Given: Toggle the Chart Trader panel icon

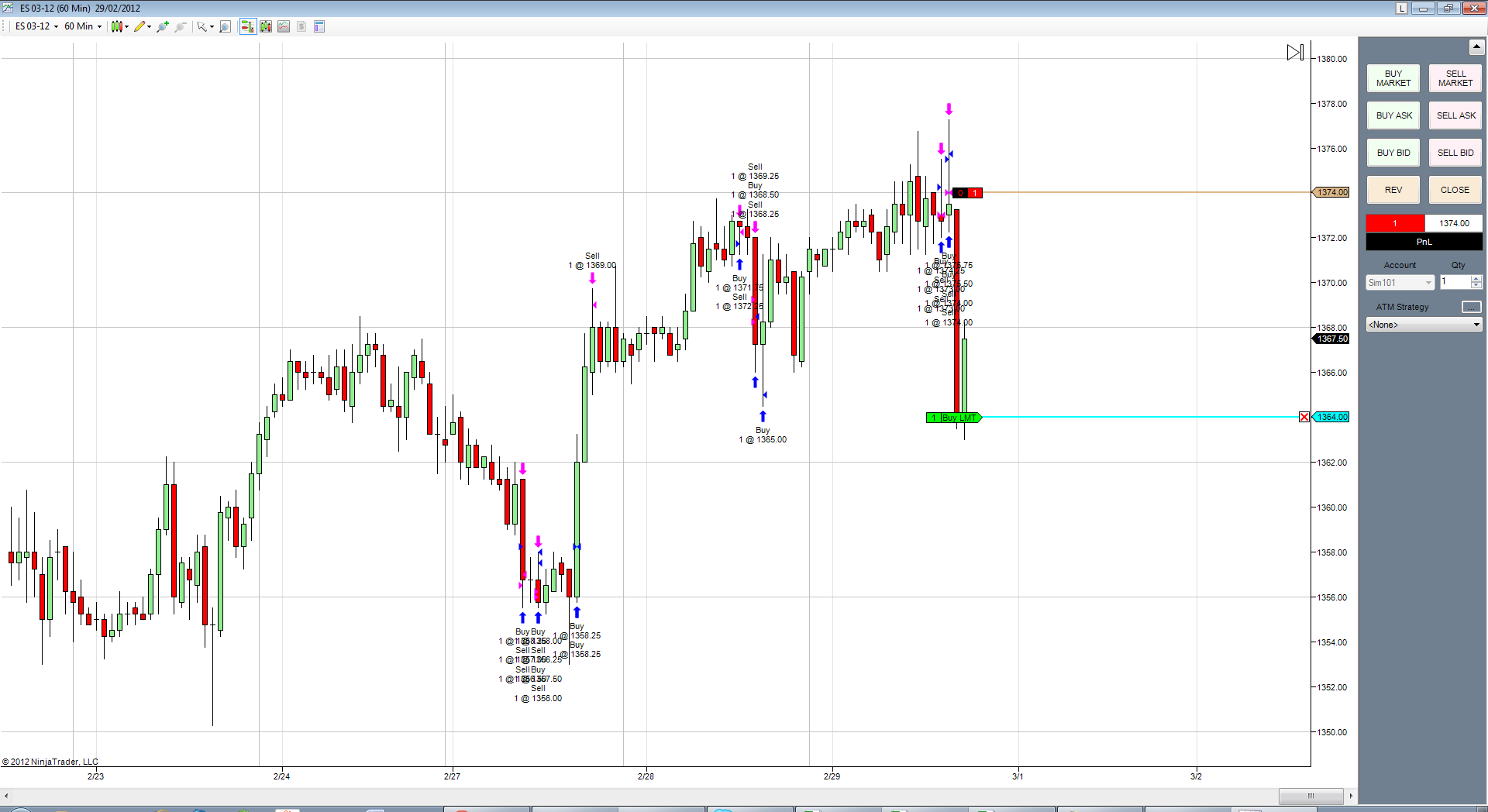Looking at the screenshot, I should pos(248,26).
